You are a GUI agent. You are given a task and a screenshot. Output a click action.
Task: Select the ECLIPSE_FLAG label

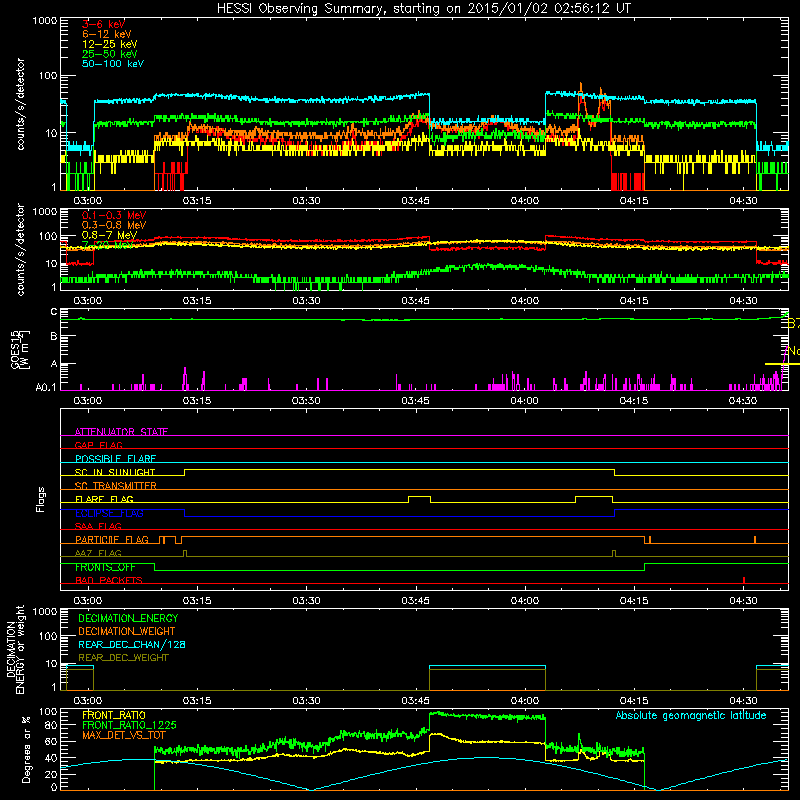[109, 513]
